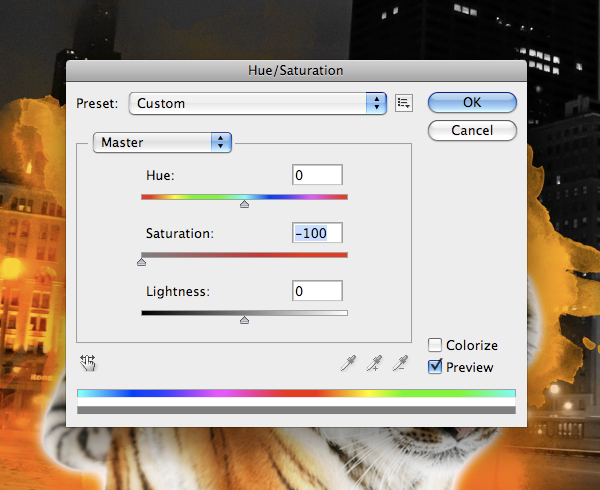This screenshot has height=490, width=600.
Task: Click the Hue rainbow gradient track
Action: click(245, 197)
